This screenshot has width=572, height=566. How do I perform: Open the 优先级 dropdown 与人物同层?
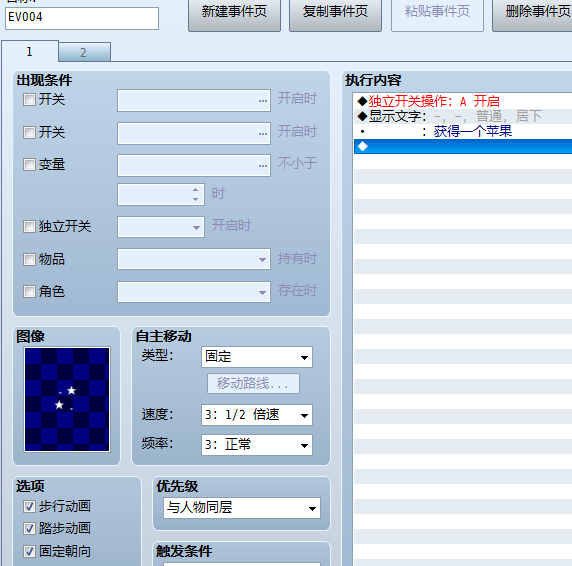(x=242, y=508)
